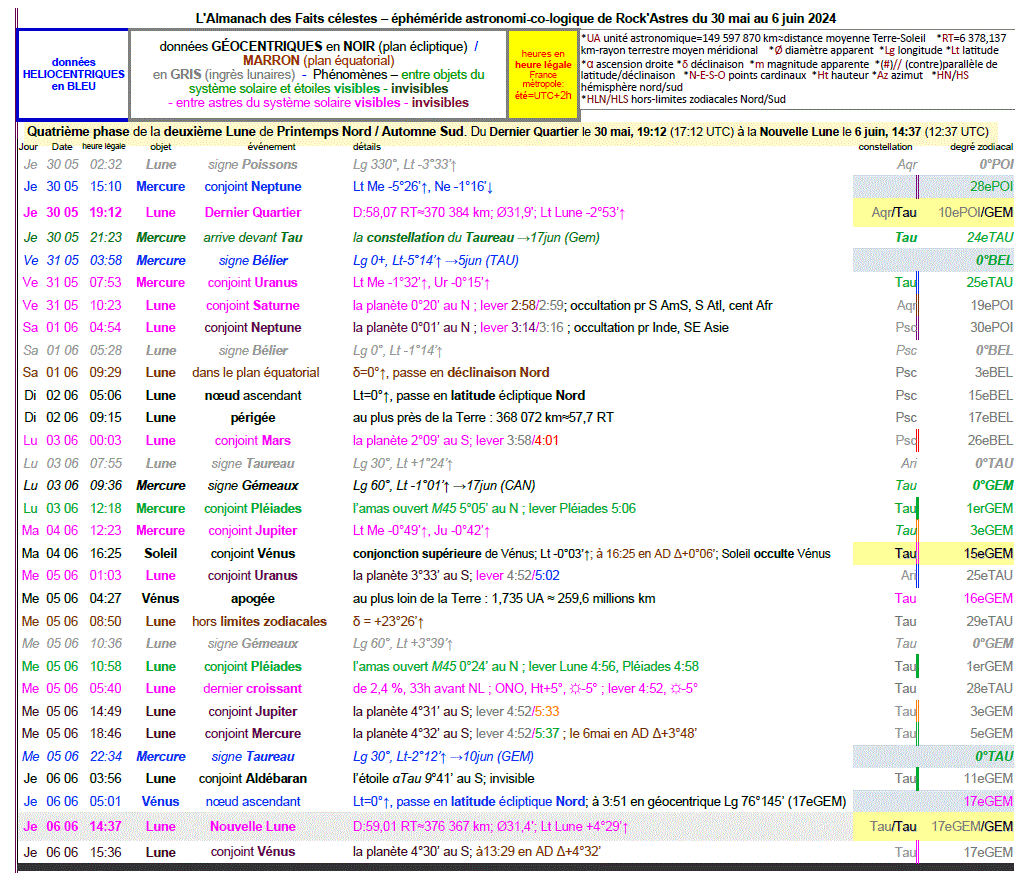
Task: Click the "Aqr/Tau" constellation cell
Action: tap(894, 212)
